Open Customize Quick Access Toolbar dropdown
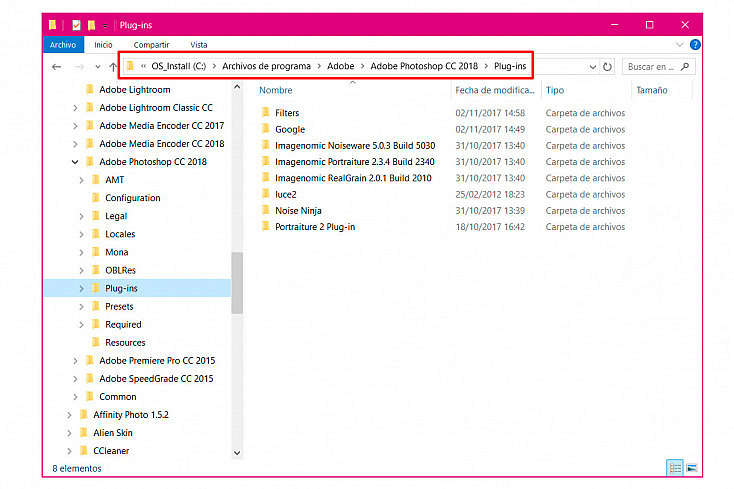734x489 pixels. point(105,25)
